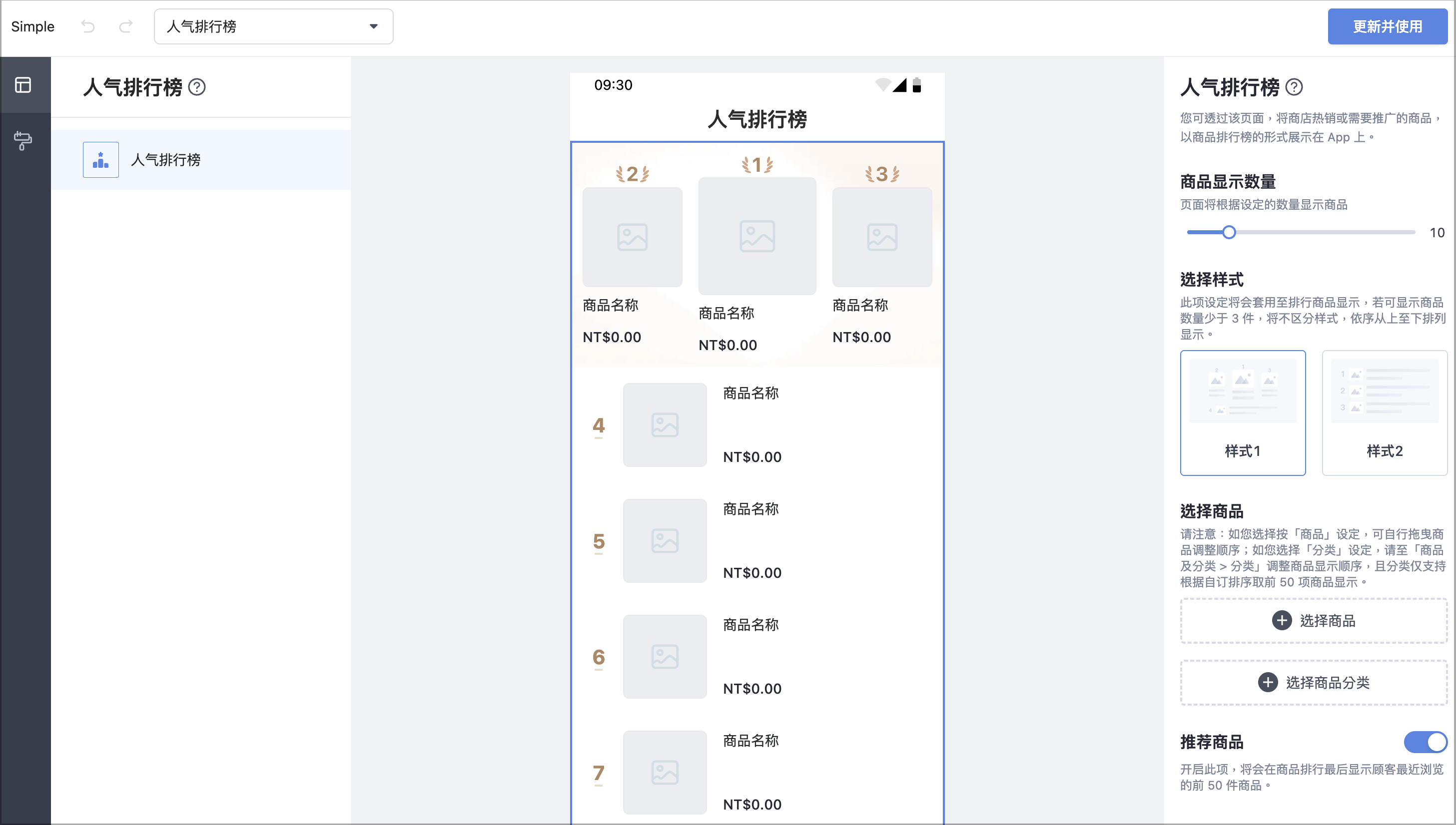The height and width of the screenshot is (825, 1456).
Task: Click the 09:30 time in preview
Action: [x=613, y=85]
